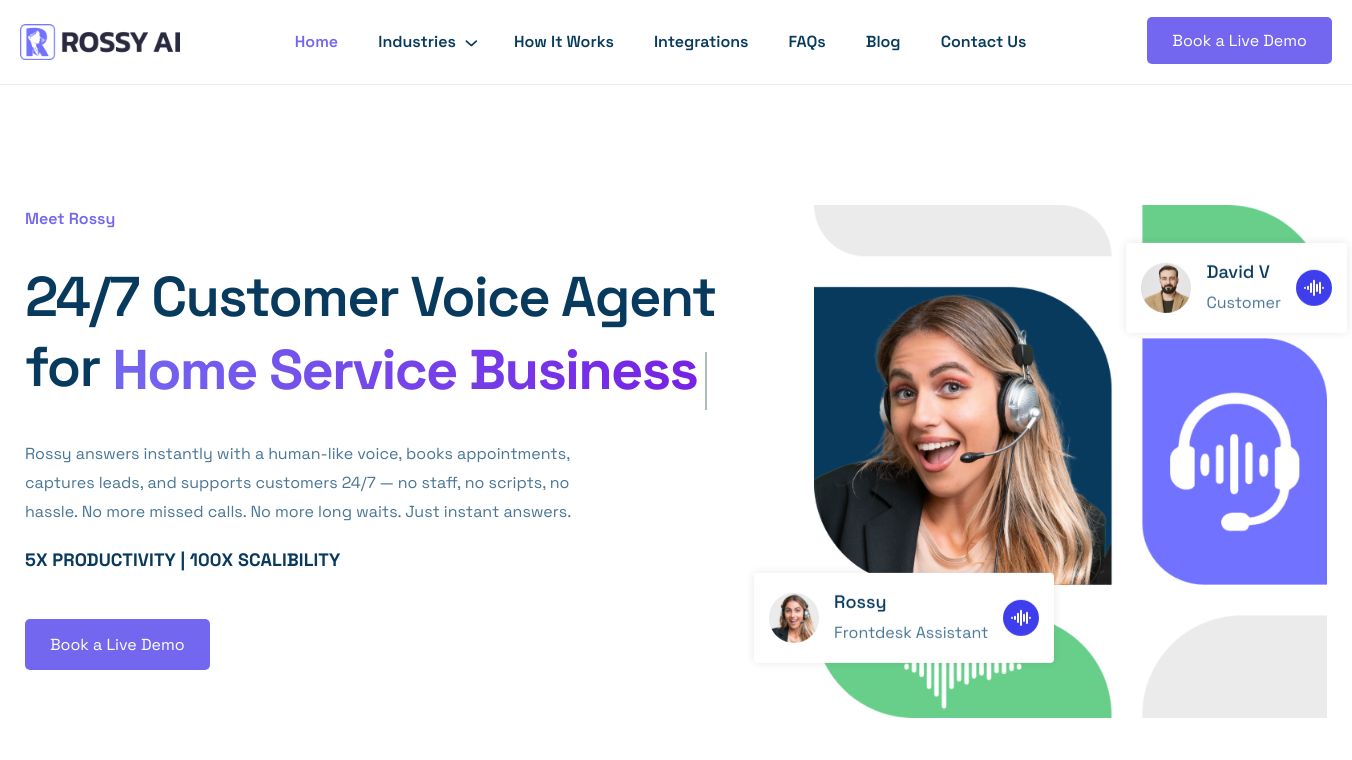Click the voice waveform icon beside Rossy
The image size is (1352, 760).
tap(1021, 618)
